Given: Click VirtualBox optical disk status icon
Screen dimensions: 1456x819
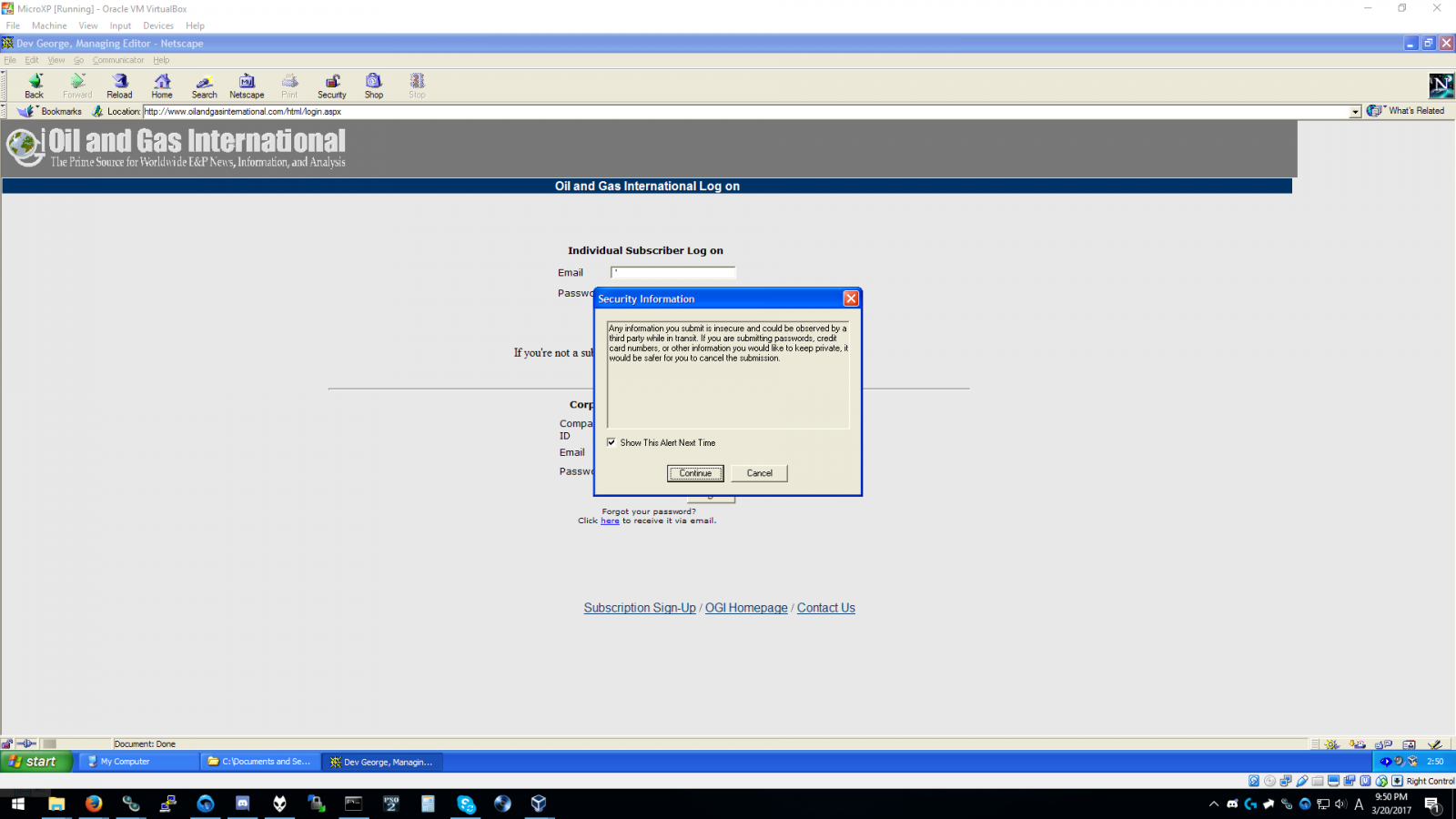Looking at the screenshot, I should [x=1270, y=781].
